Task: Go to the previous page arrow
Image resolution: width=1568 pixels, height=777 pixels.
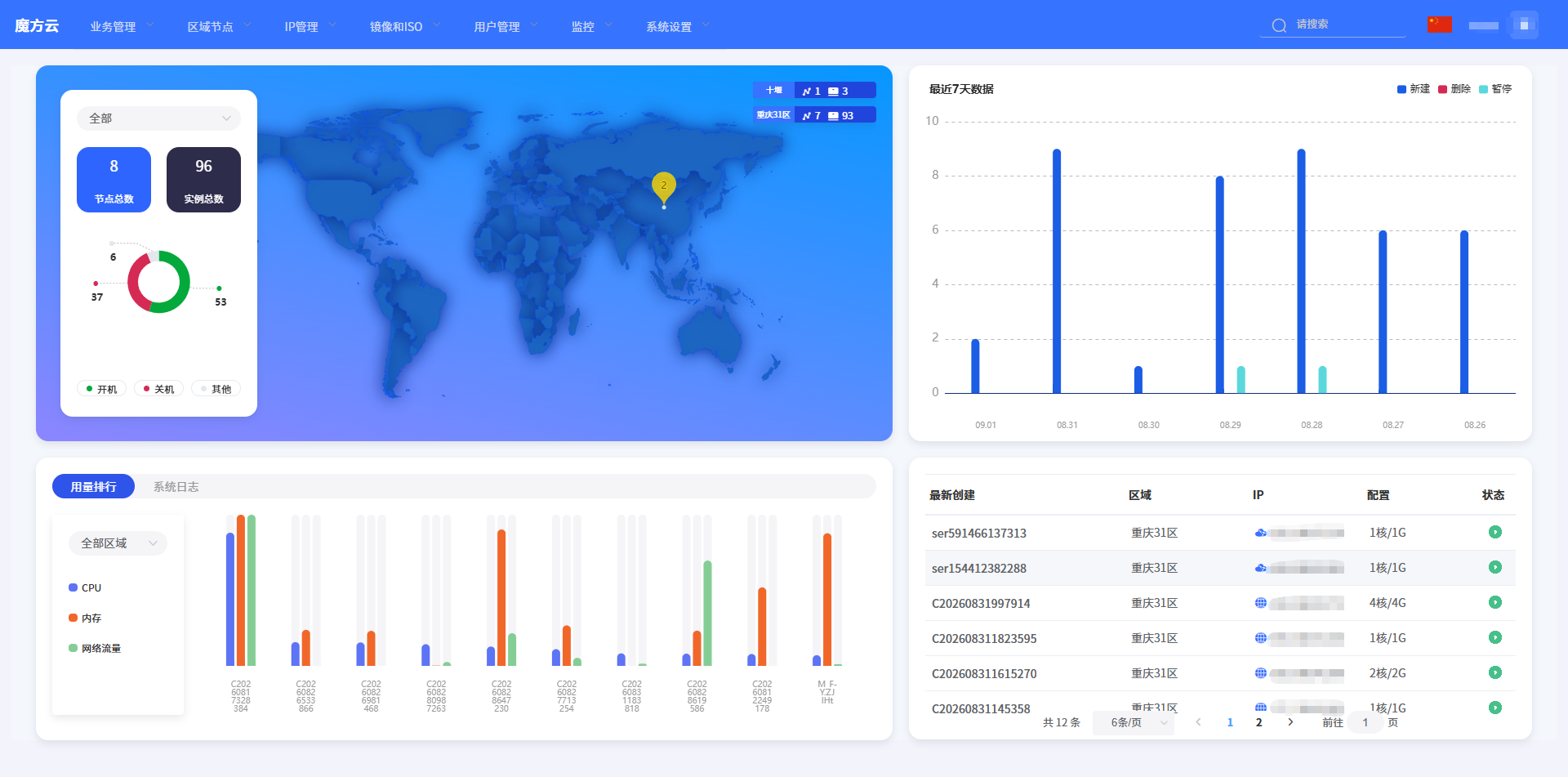Action: click(1198, 722)
